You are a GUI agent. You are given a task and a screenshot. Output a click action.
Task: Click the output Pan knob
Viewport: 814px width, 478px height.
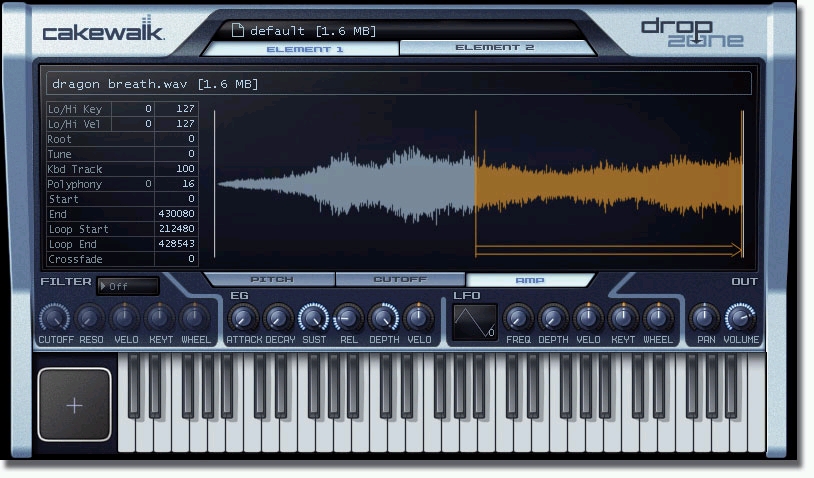pyautogui.click(x=704, y=318)
